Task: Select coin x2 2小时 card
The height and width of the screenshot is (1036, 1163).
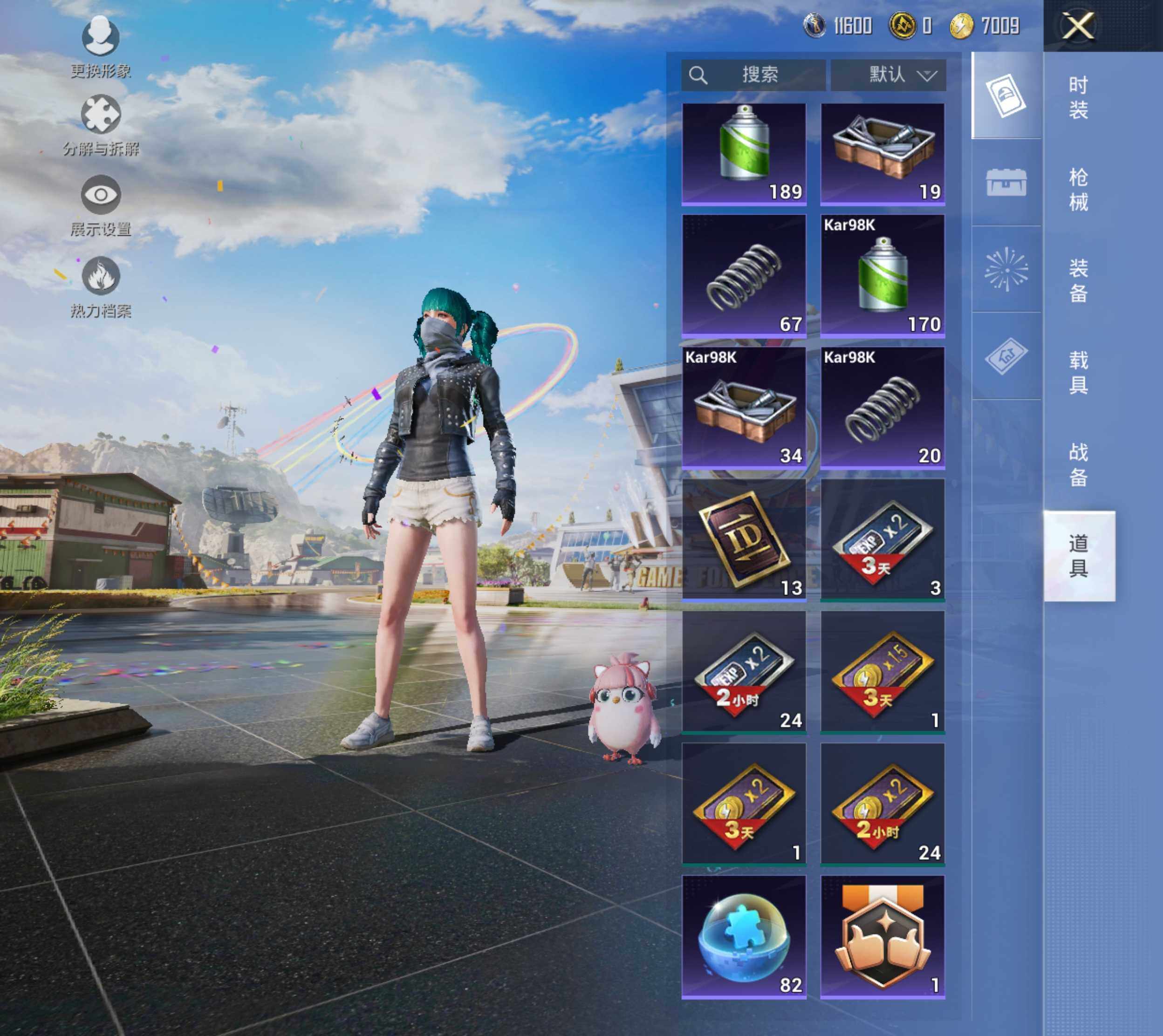Action: [883, 805]
